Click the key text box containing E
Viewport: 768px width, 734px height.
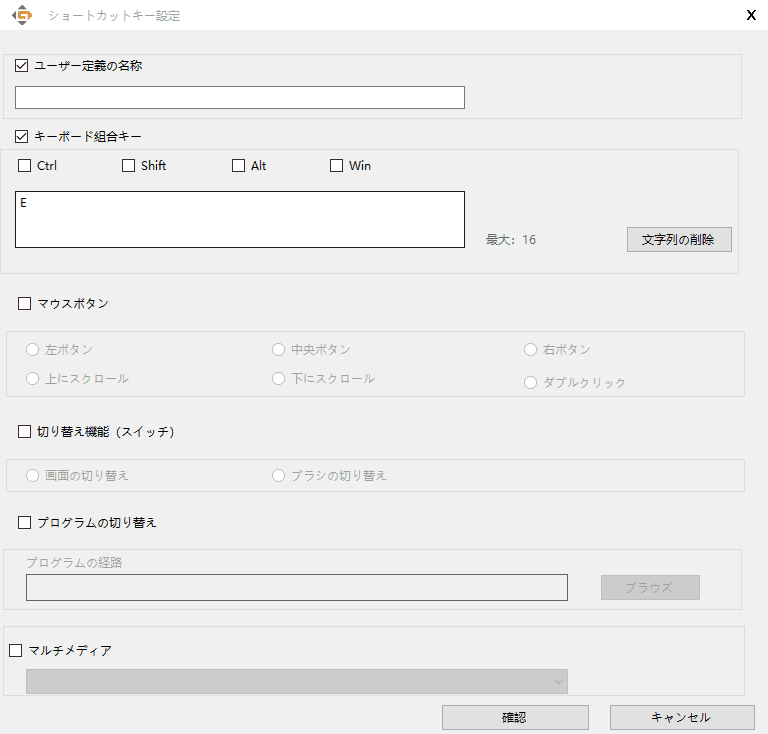(x=240, y=219)
